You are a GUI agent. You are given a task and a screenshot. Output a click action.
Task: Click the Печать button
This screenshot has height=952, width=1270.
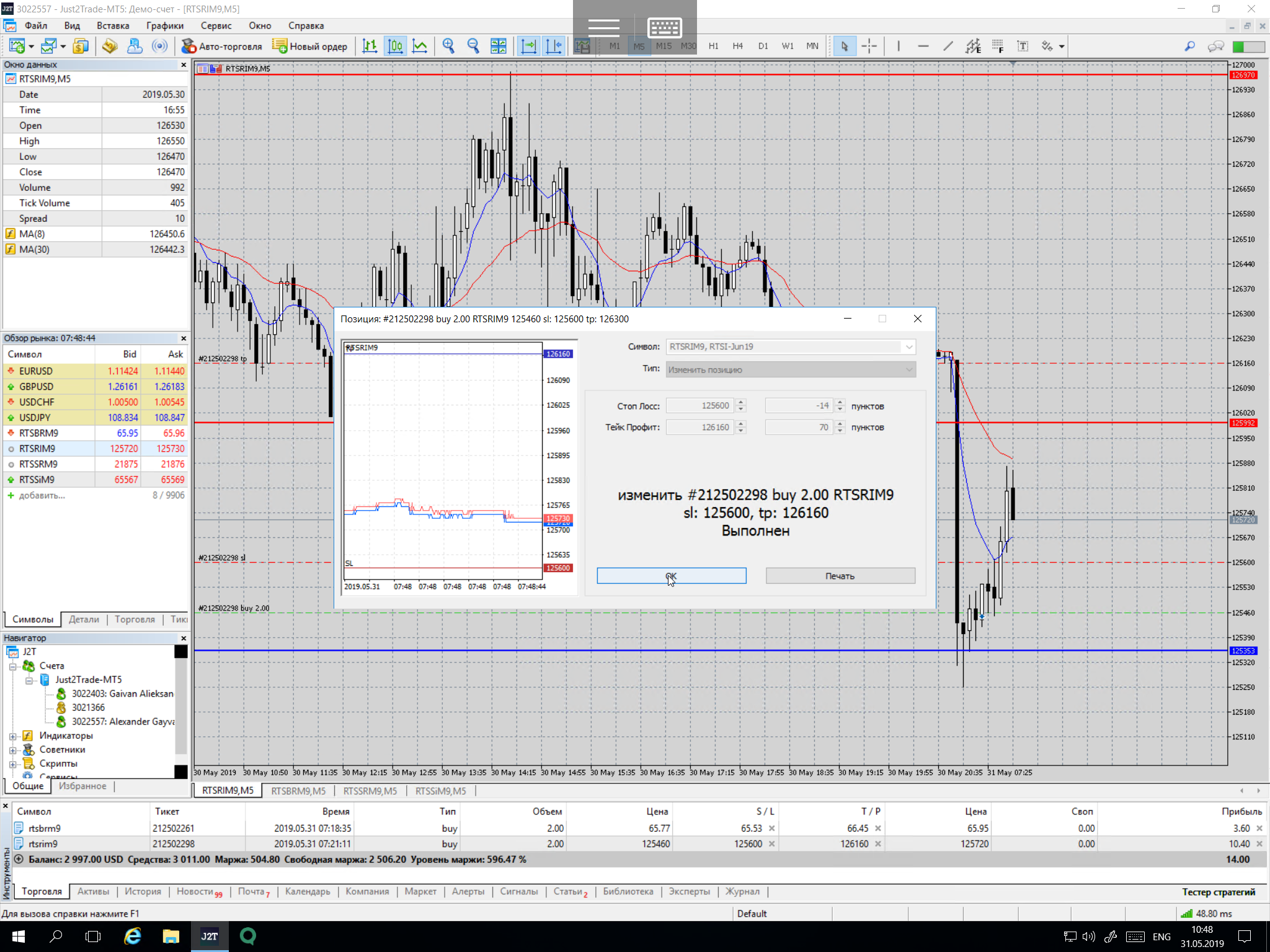click(x=840, y=576)
